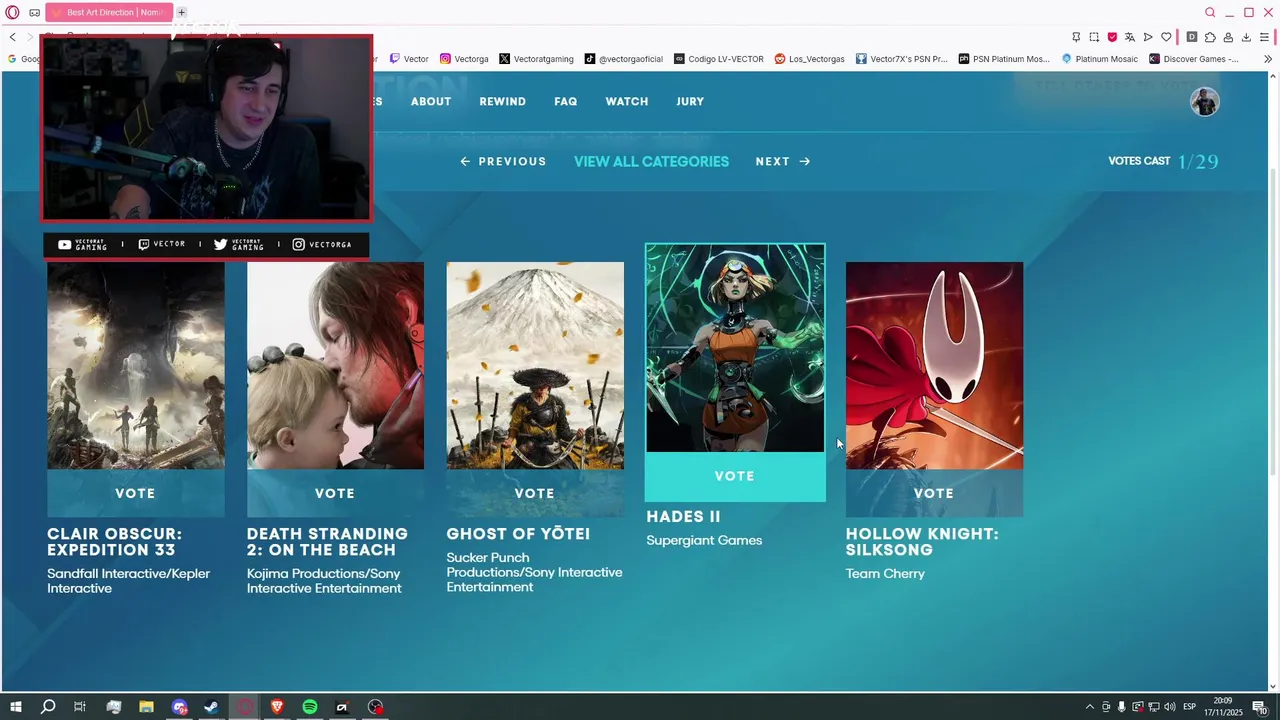The width and height of the screenshot is (1280, 720).
Task: Open the Vectorga Instagram bookmark
Action: pos(464,59)
